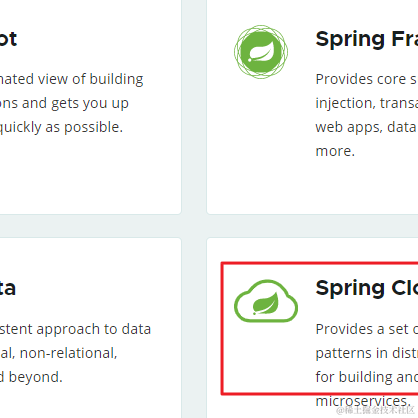The width and height of the screenshot is (418, 418).
Task: Click the "Provides a set" description line
Action: pyautogui.click(x=366, y=329)
